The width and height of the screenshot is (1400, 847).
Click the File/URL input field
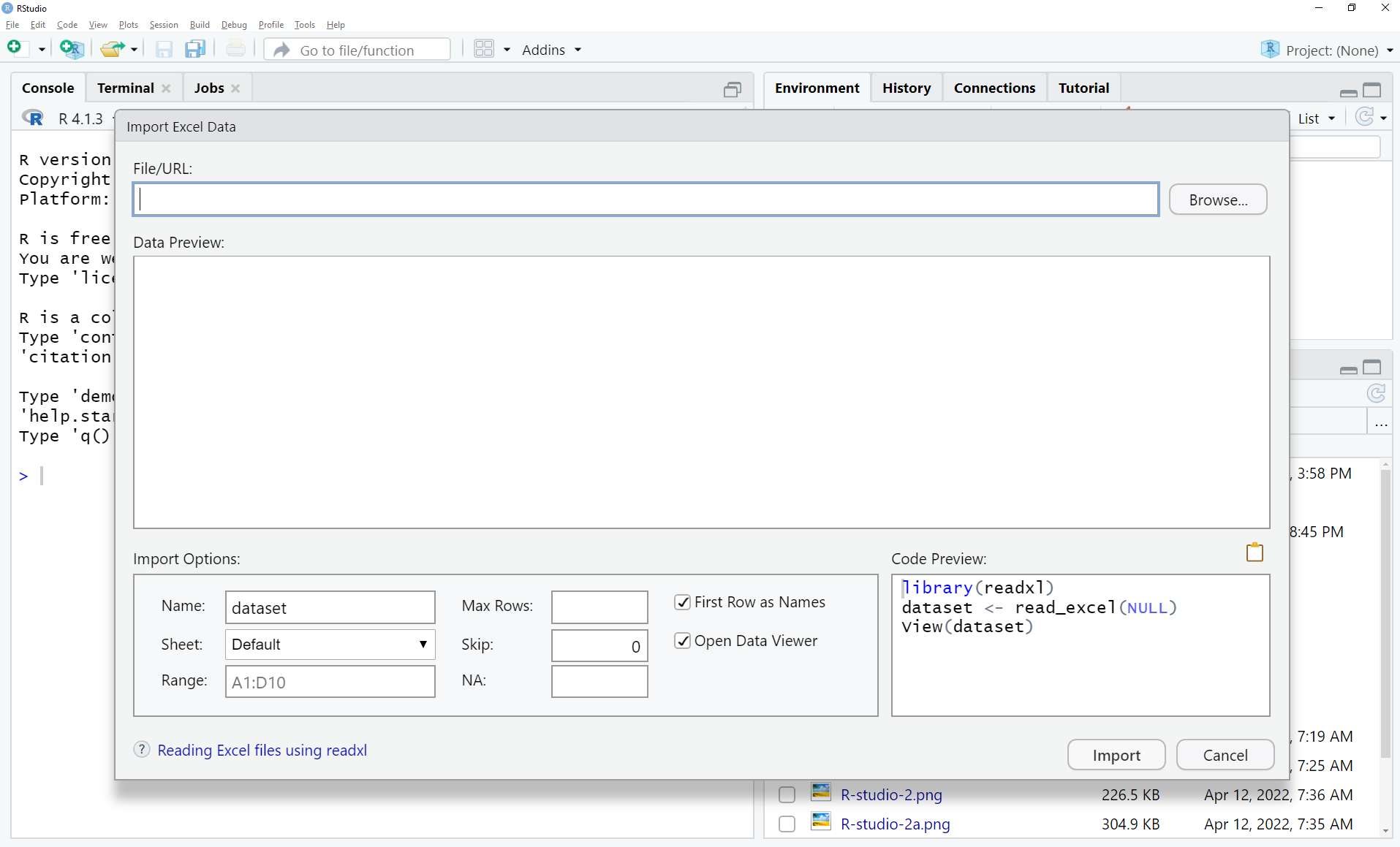tap(646, 200)
